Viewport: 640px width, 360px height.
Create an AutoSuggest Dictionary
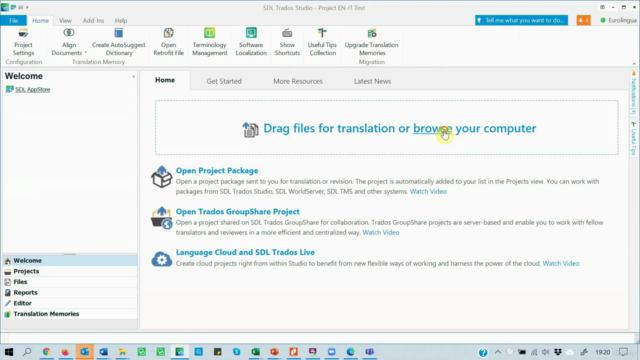point(118,42)
